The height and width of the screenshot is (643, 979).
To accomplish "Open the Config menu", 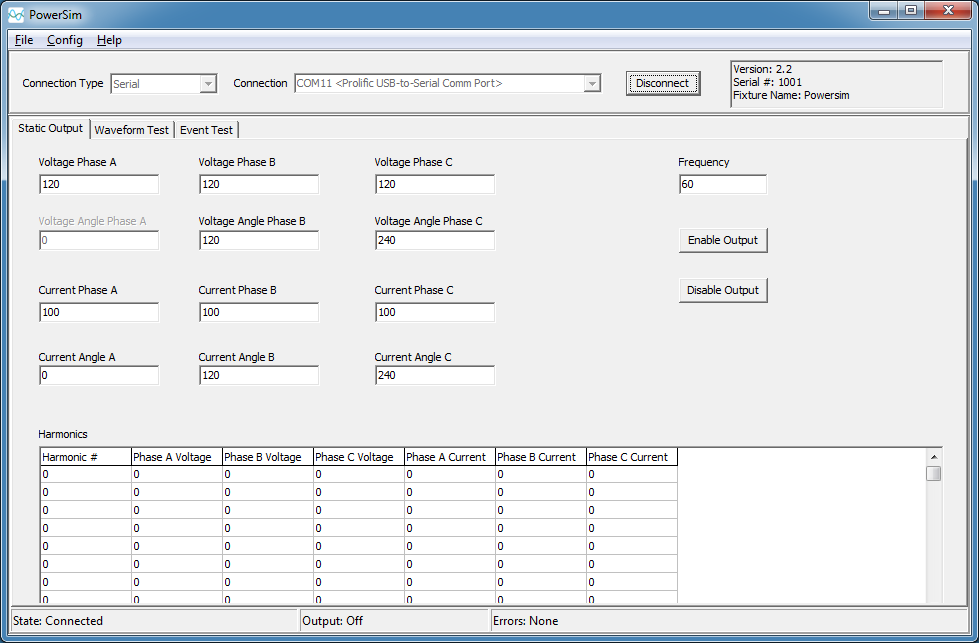I will (65, 40).
